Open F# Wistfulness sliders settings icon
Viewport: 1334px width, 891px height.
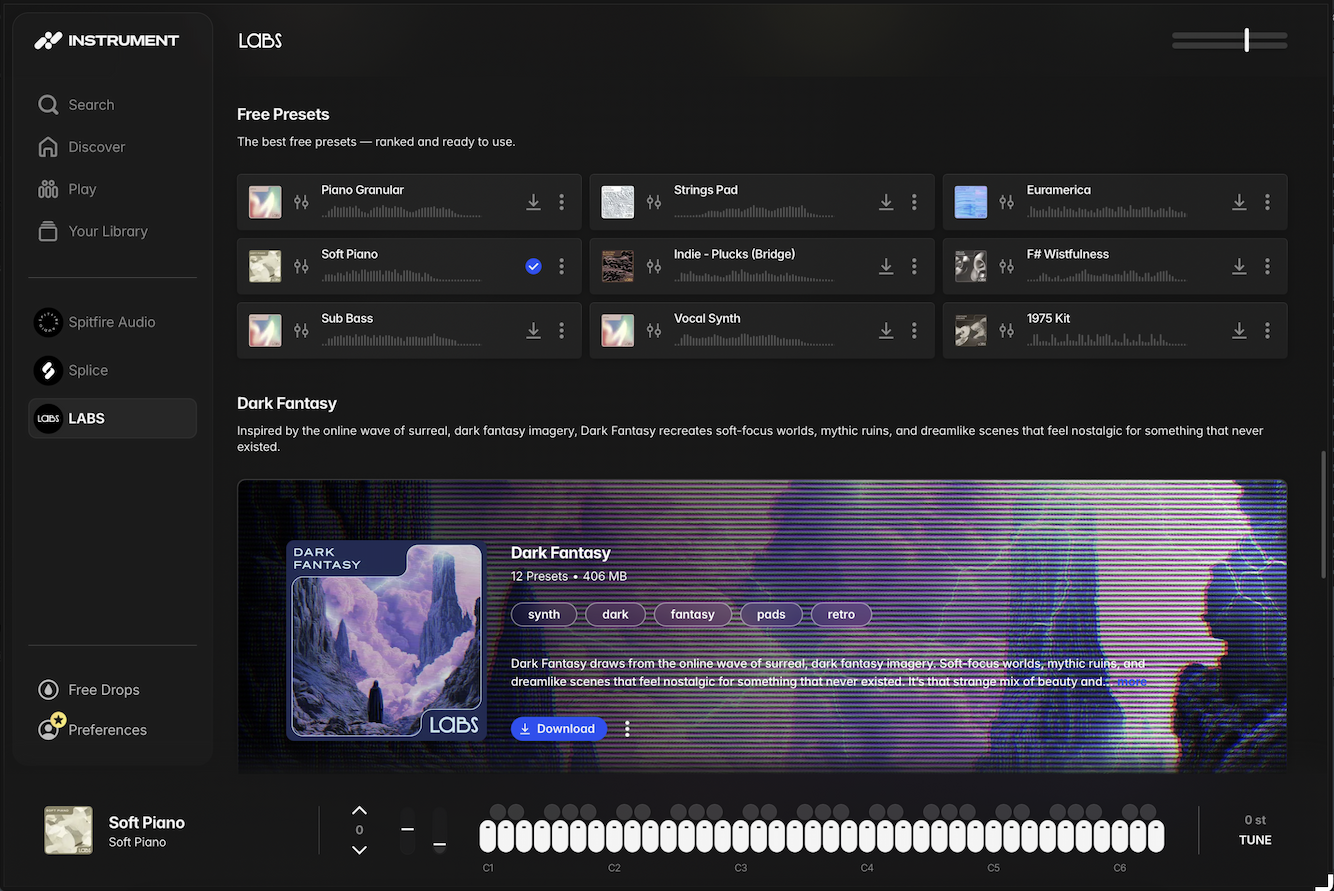1007,266
